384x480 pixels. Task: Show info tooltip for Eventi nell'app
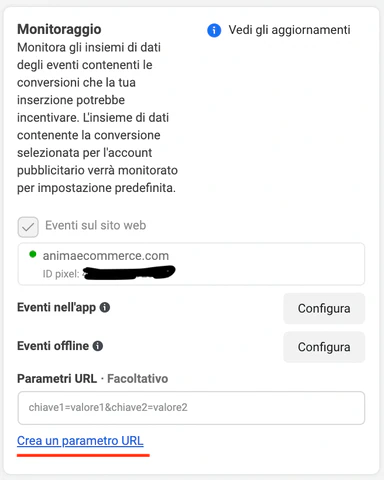click(x=105, y=307)
